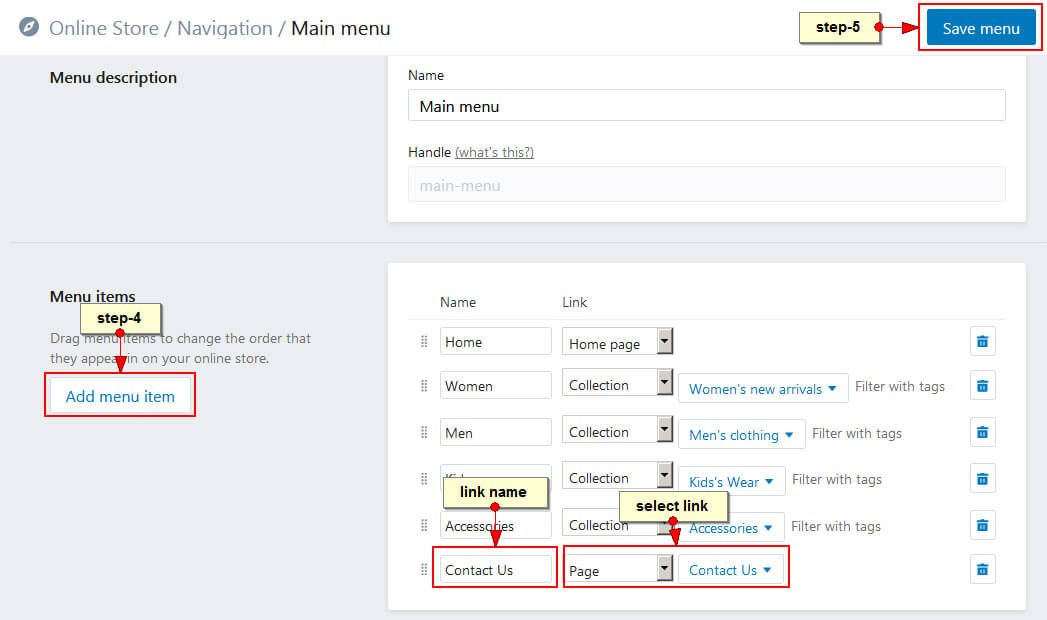Grab drag handle for Home row
Viewport: 1047px width, 620px height.
tap(424, 342)
